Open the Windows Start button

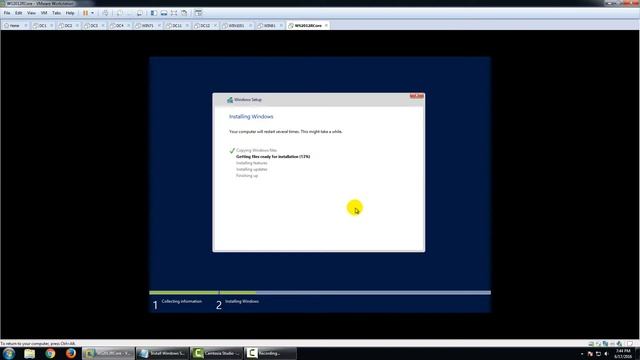(9, 353)
